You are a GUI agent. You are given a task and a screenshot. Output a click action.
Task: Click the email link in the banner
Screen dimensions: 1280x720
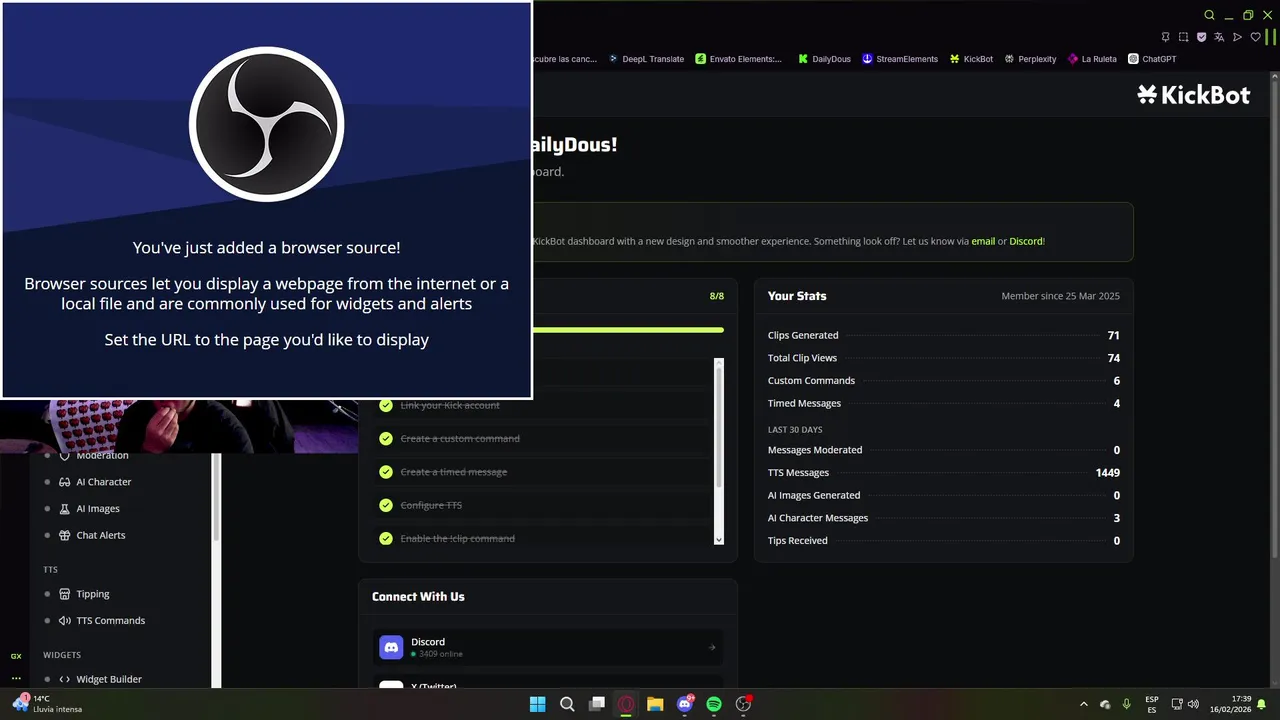983,241
